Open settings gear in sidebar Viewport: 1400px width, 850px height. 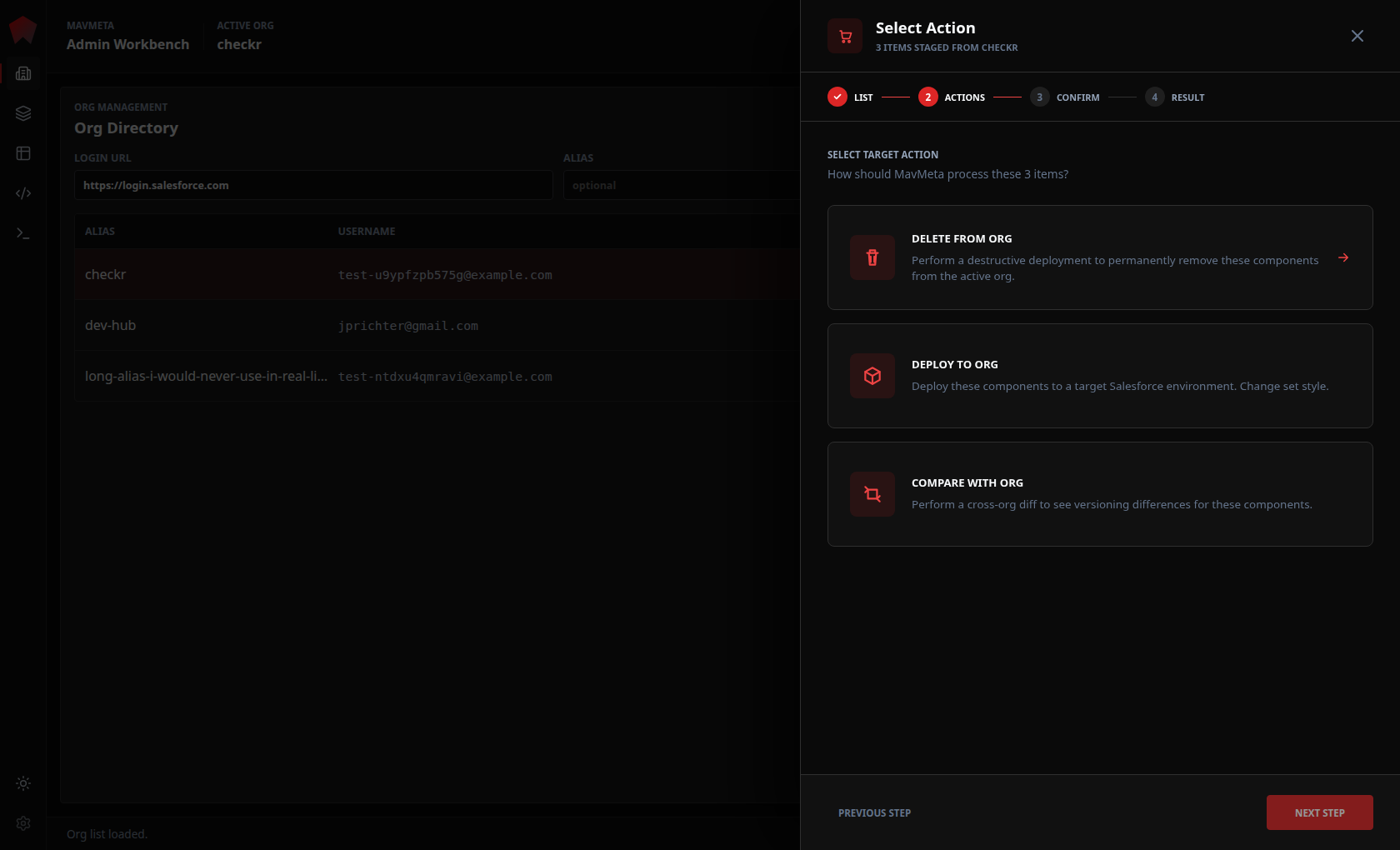coord(23,823)
